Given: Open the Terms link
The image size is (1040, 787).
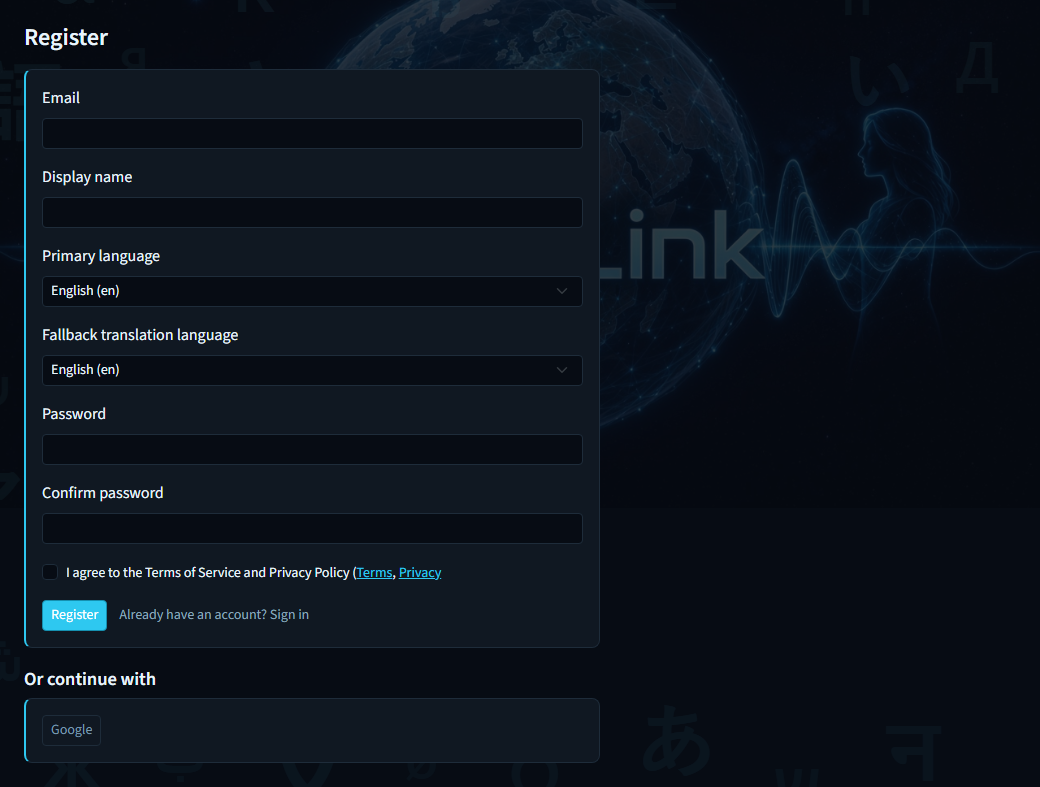Looking at the screenshot, I should coord(375,572).
